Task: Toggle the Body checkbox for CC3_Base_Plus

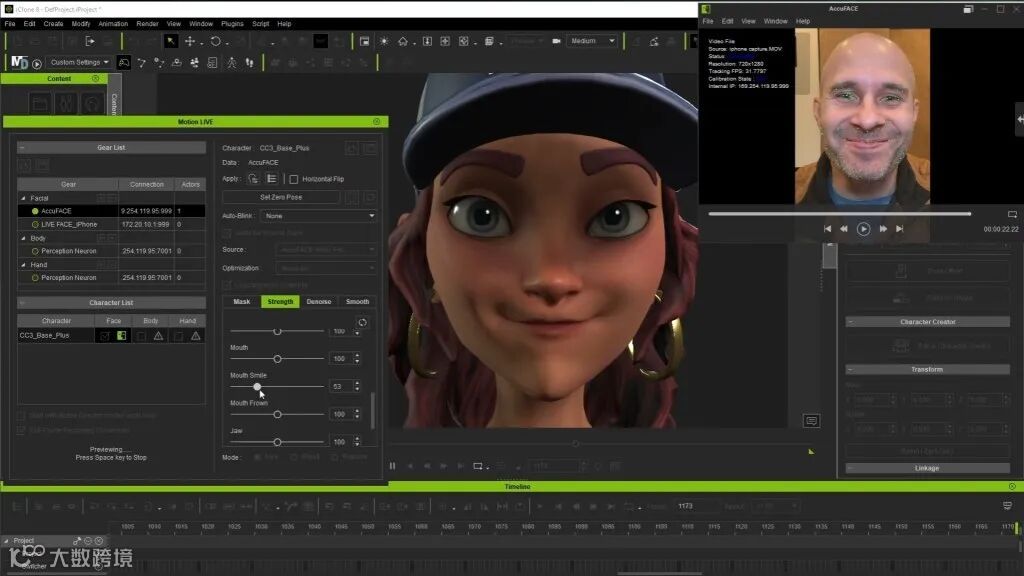Action: tap(141, 336)
